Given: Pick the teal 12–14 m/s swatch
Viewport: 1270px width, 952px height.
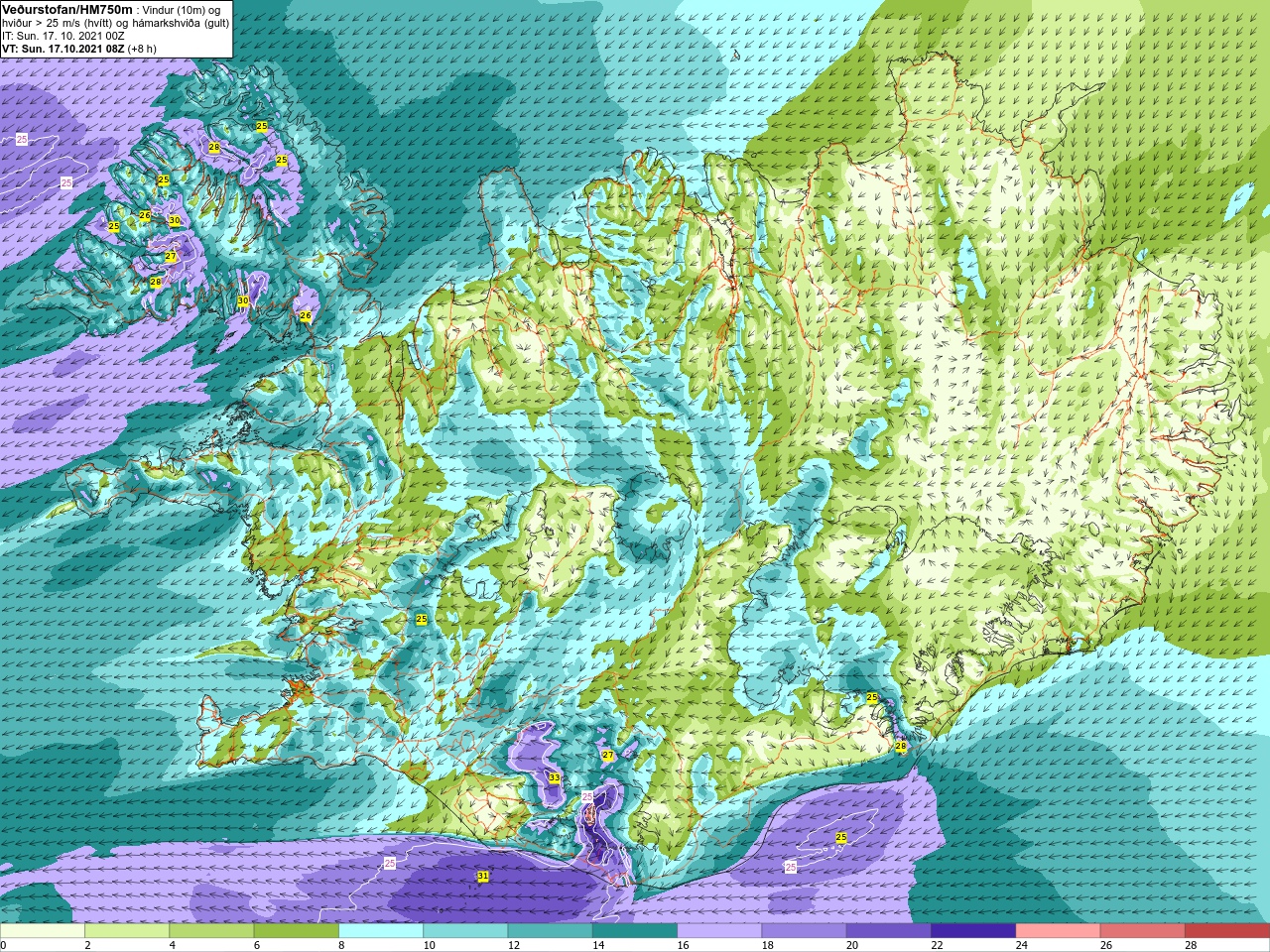Looking at the screenshot, I should (550, 931).
